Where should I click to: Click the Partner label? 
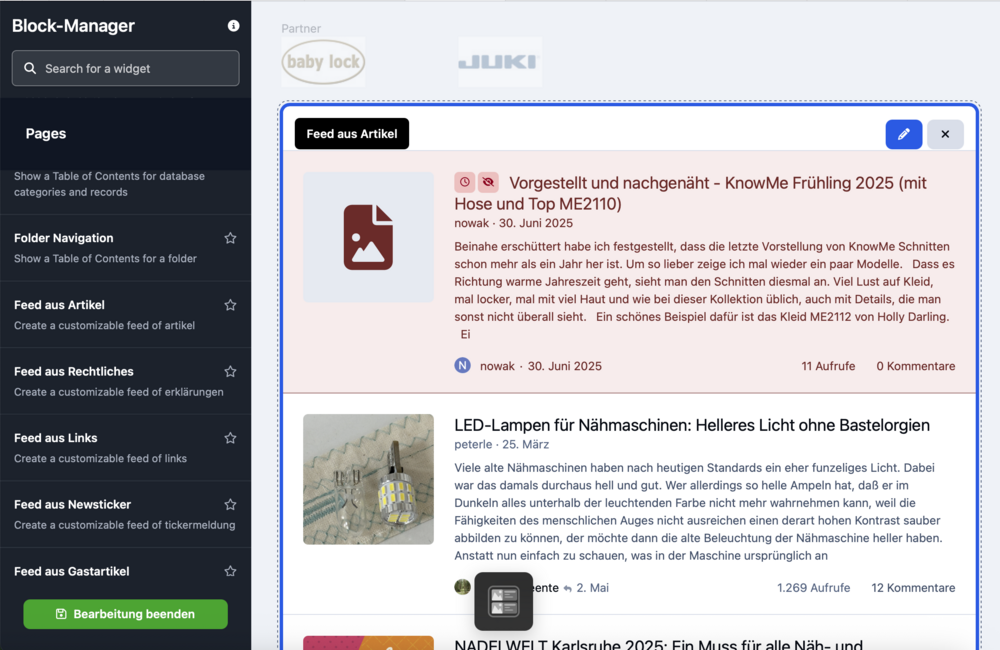click(x=301, y=28)
